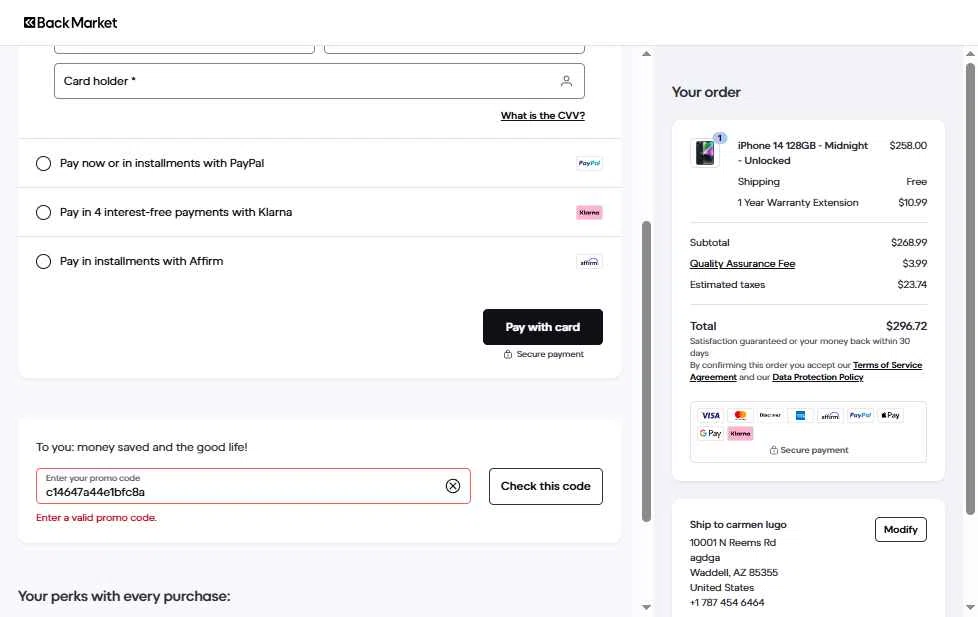Viewport: 978px width, 617px height.
Task: Click the Back Market logo
Action: coord(70,22)
